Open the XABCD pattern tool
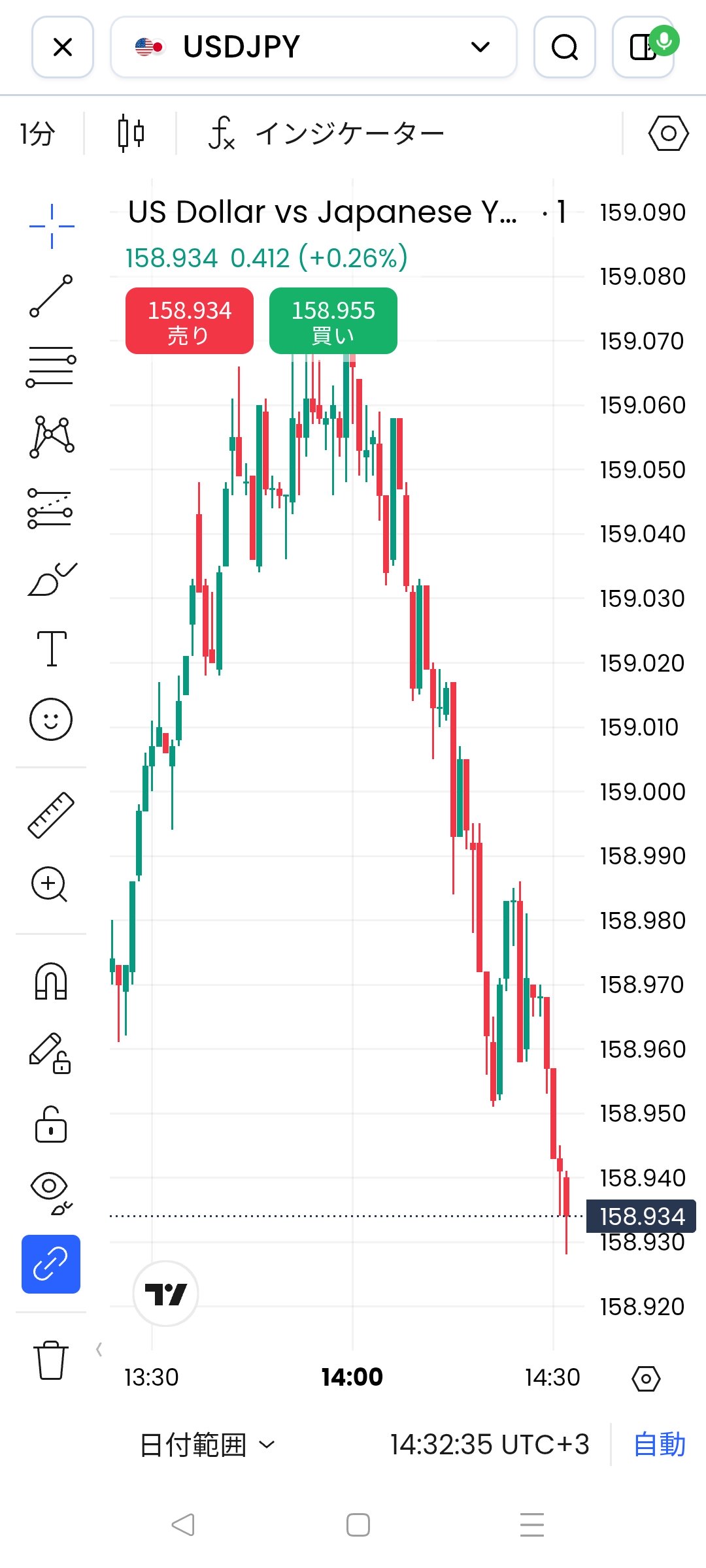Viewport: 706px width, 1568px height. click(51, 437)
